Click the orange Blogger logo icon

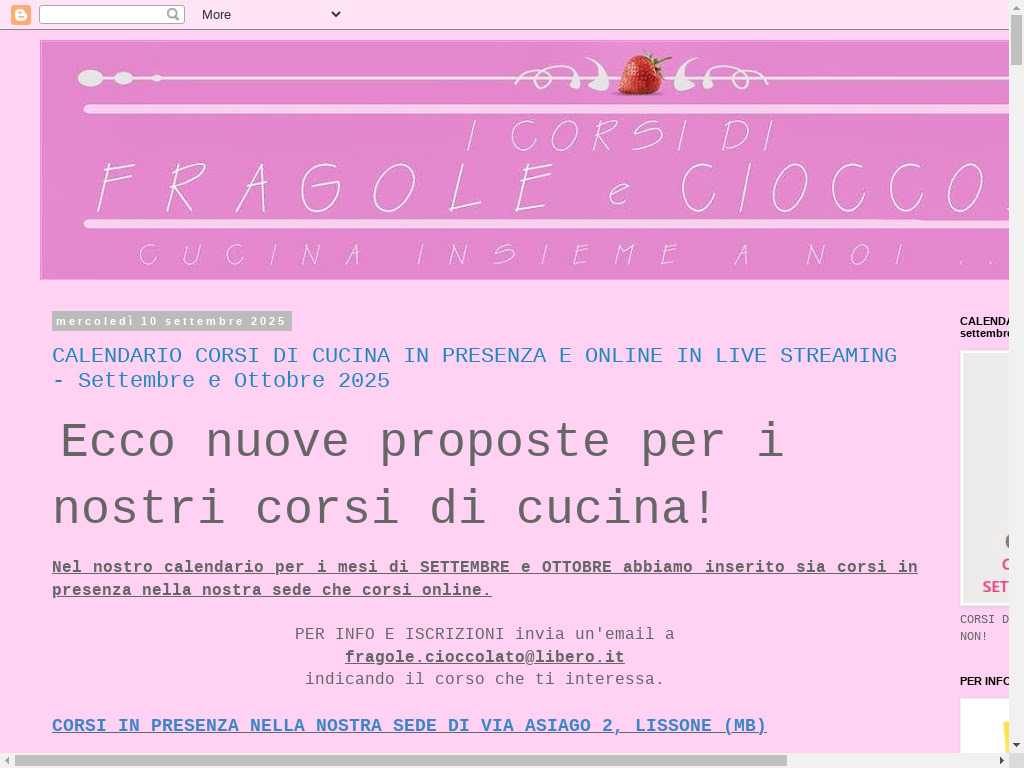point(21,14)
